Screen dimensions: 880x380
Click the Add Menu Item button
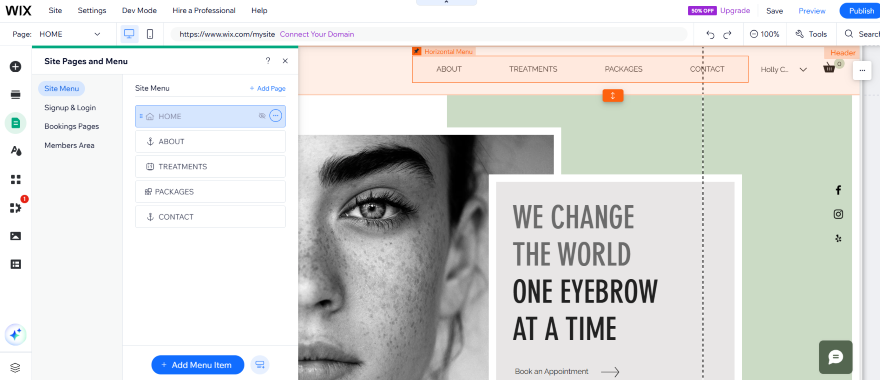198,365
